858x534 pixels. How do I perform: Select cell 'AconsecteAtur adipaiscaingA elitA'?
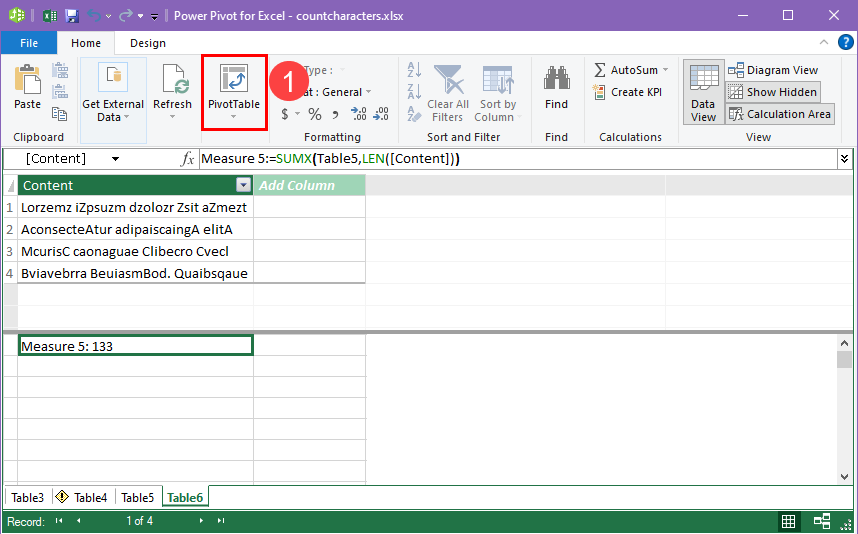(x=136, y=229)
